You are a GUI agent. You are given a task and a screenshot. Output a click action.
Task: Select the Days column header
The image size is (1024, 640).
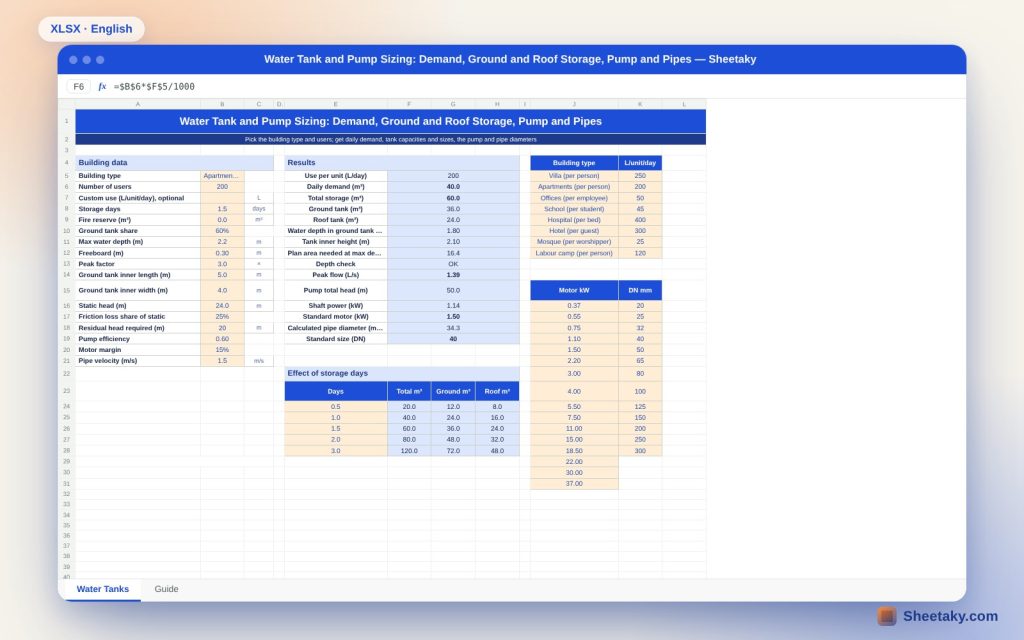click(x=336, y=391)
